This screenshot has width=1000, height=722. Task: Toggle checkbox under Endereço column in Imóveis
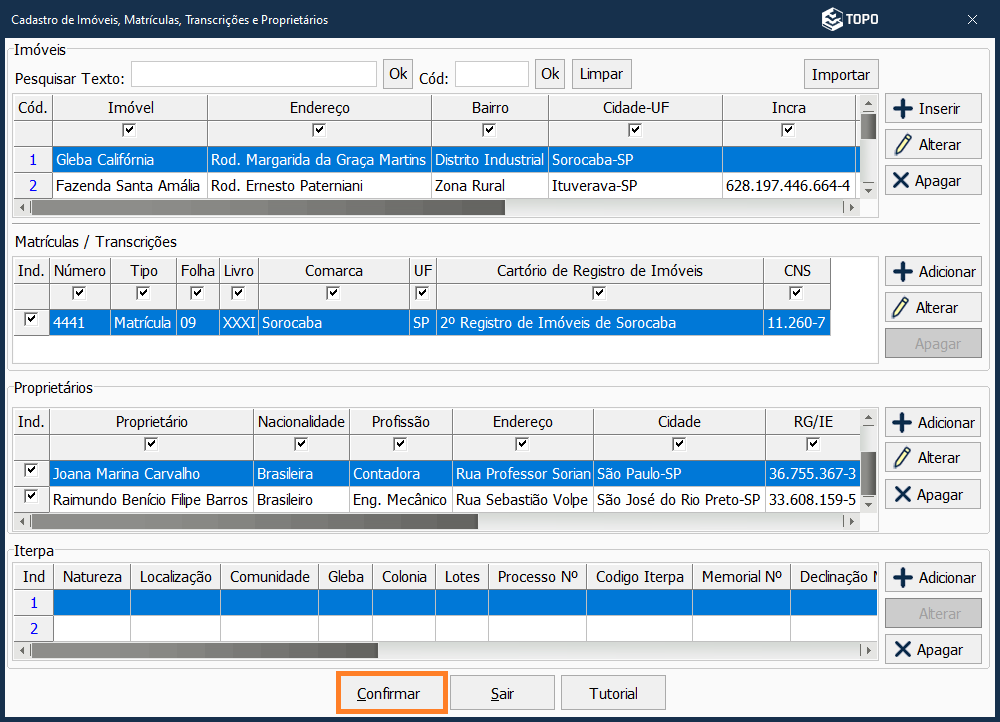(319, 130)
